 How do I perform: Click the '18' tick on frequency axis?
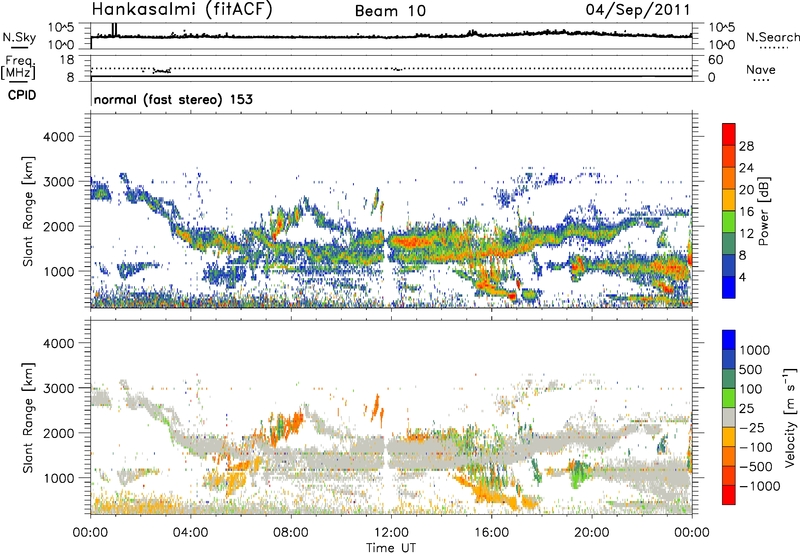[67, 60]
